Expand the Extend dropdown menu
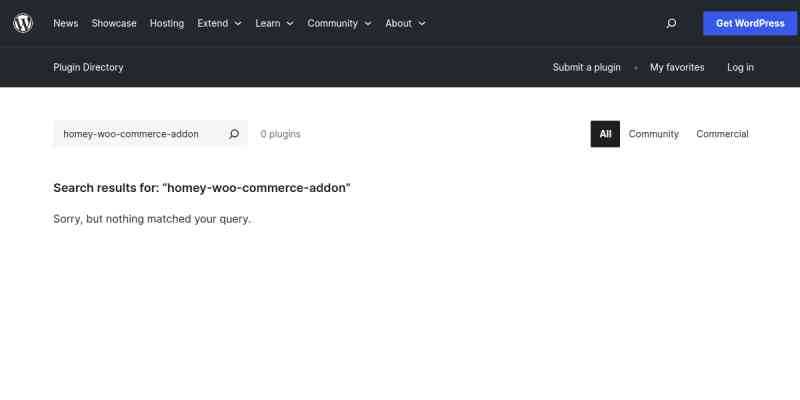 [x=219, y=23]
